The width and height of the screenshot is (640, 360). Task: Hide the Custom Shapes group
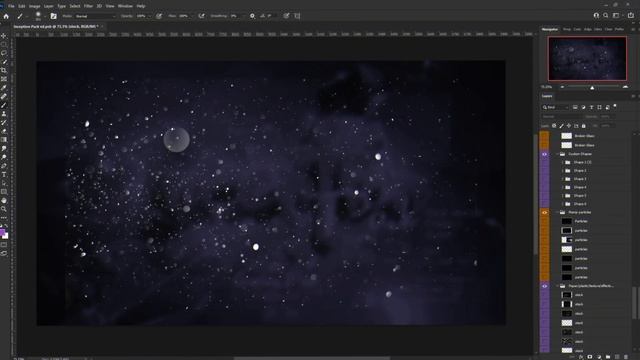pos(544,154)
